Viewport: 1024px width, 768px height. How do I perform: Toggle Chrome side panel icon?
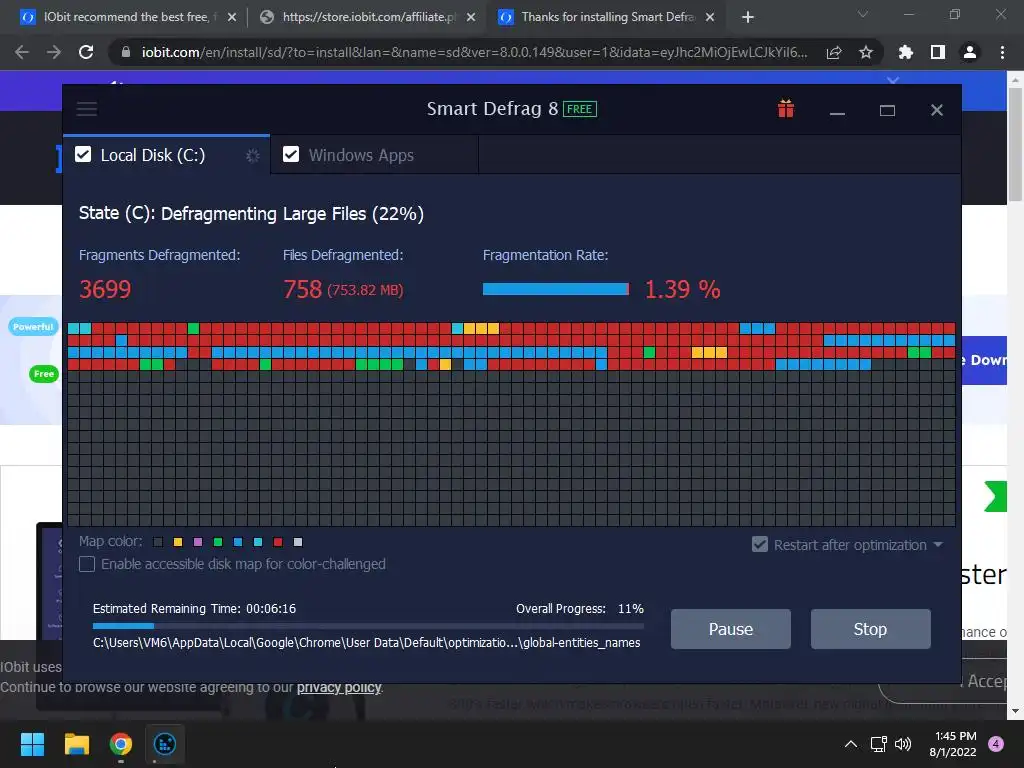coord(938,52)
